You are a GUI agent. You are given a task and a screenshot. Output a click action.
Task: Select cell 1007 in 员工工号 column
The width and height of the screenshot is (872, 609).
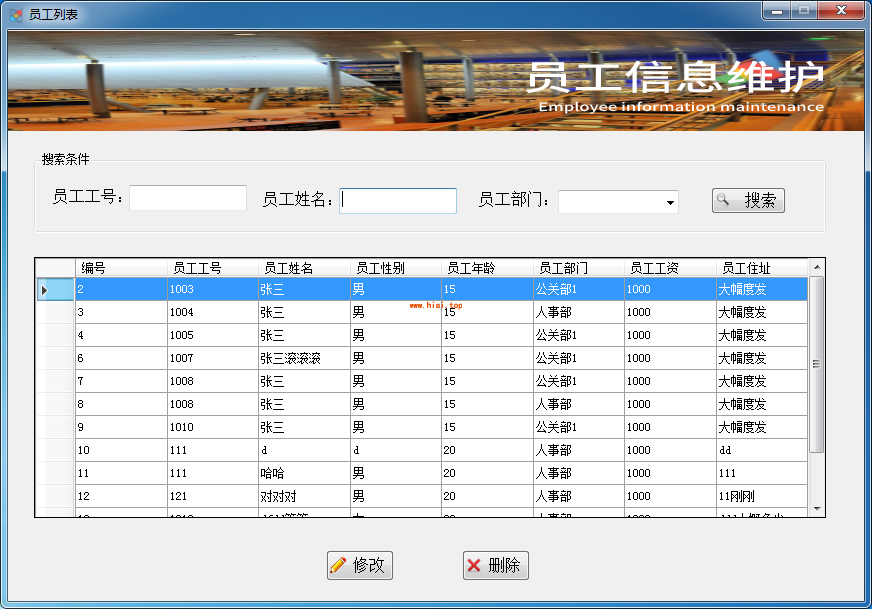(212, 358)
